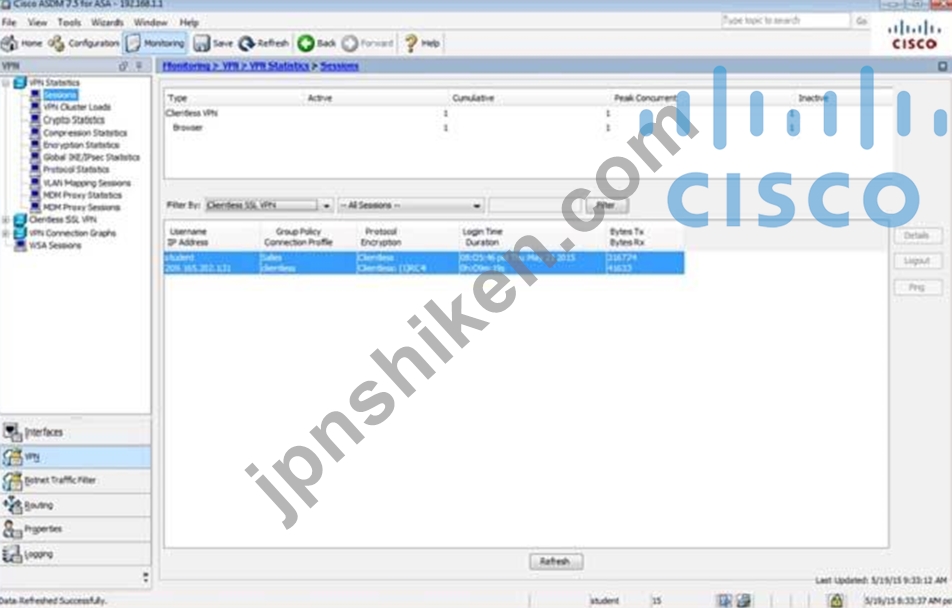The height and width of the screenshot is (608, 952).
Task: Collapse the VPN Statistics tree node
Action: coord(5,83)
